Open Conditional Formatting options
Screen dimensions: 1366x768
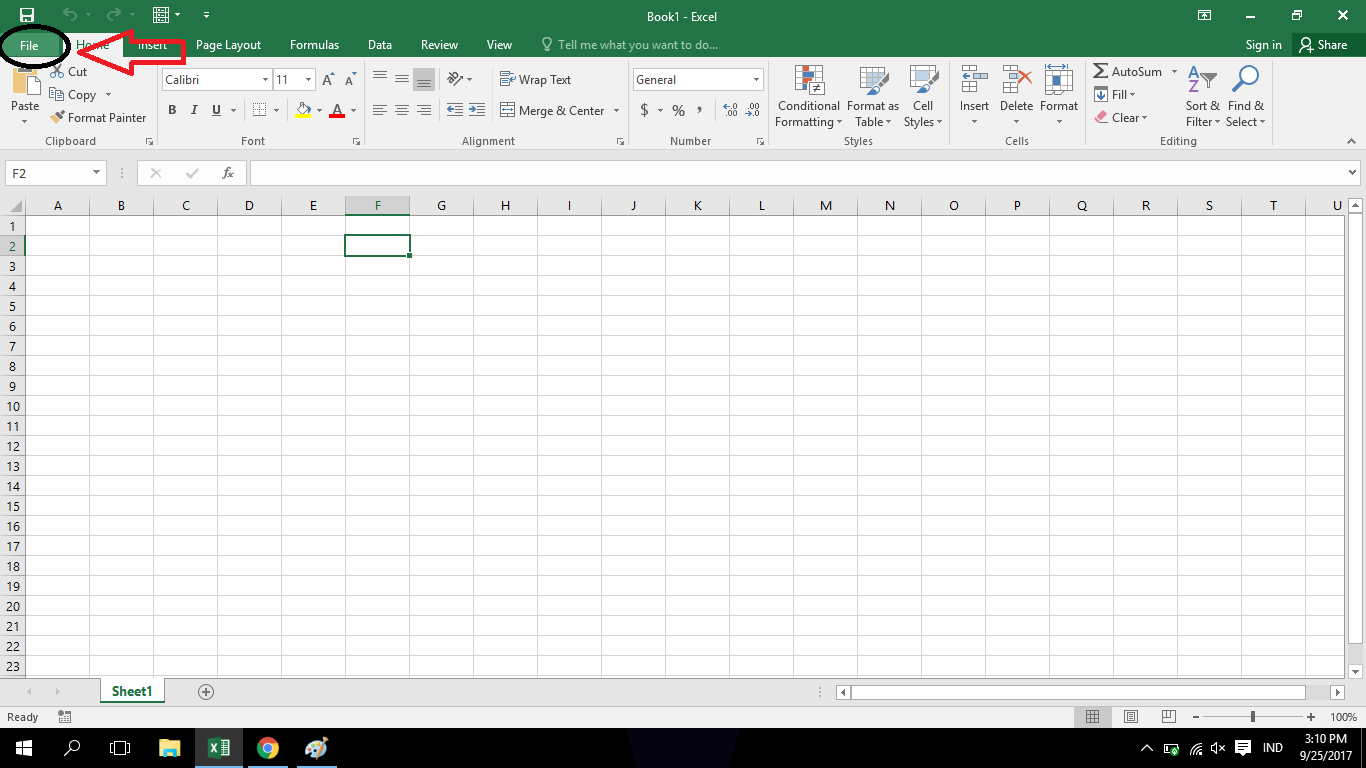click(x=808, y=97)
